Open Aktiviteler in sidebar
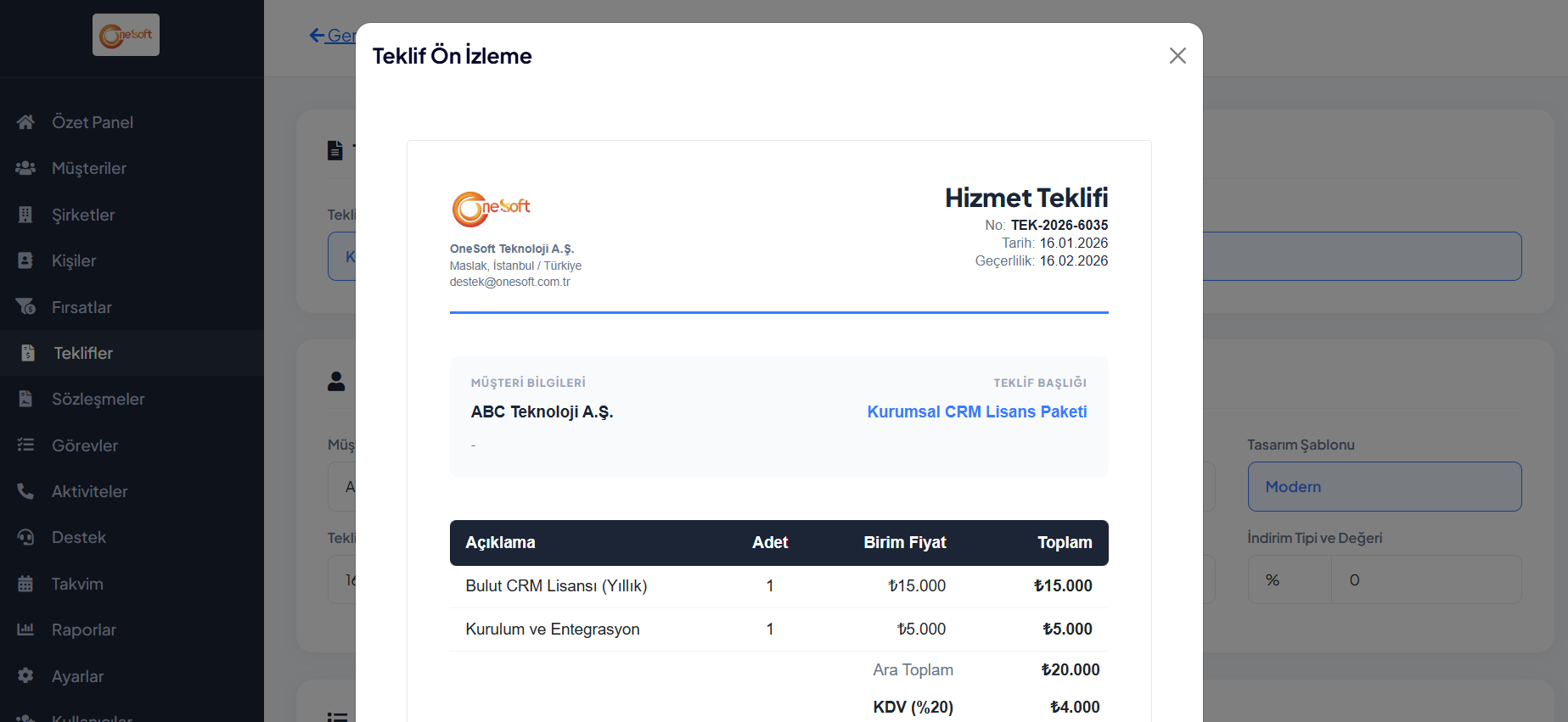 [x=132, y=491]
